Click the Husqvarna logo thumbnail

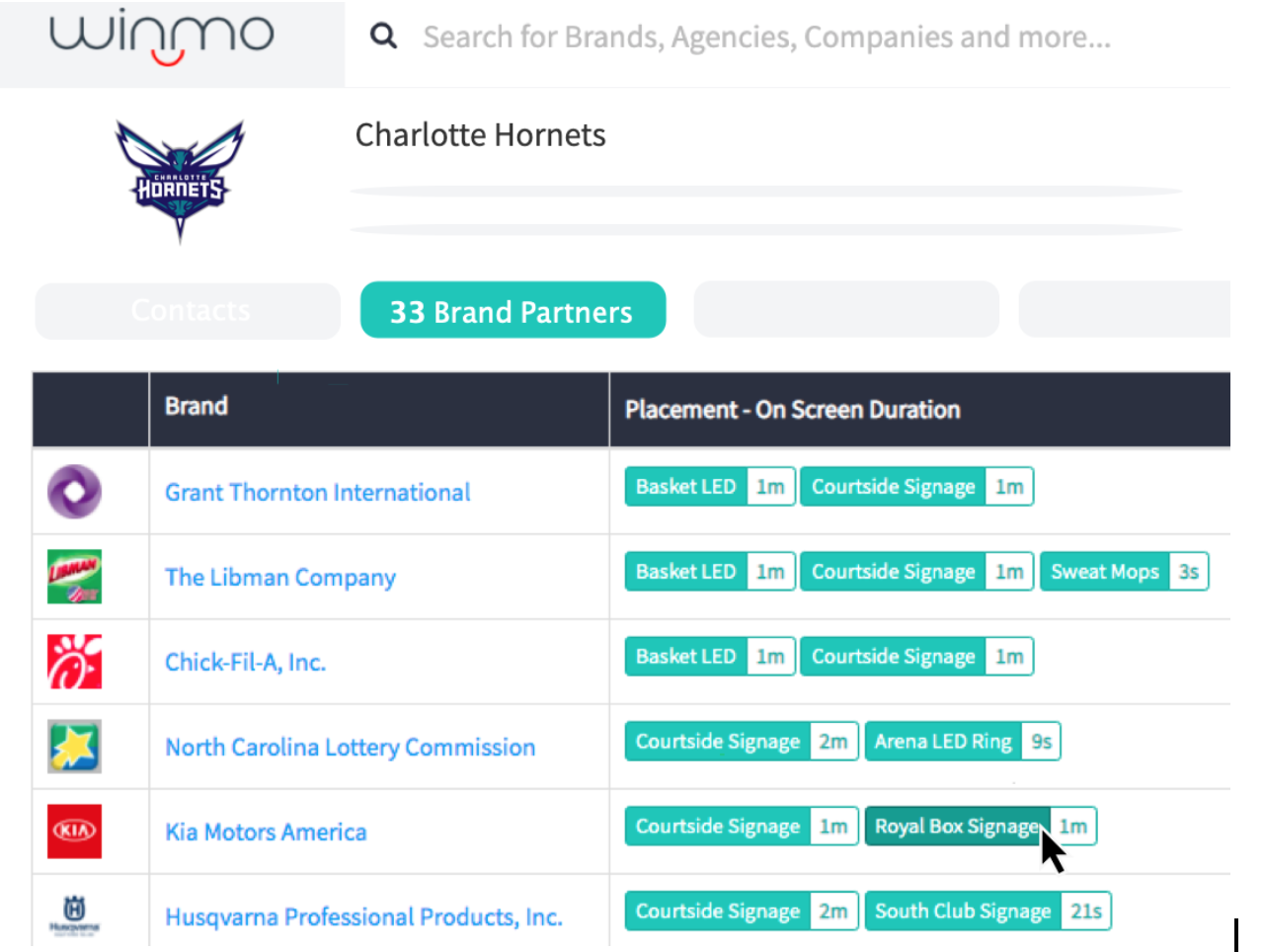tap(75, 914)
